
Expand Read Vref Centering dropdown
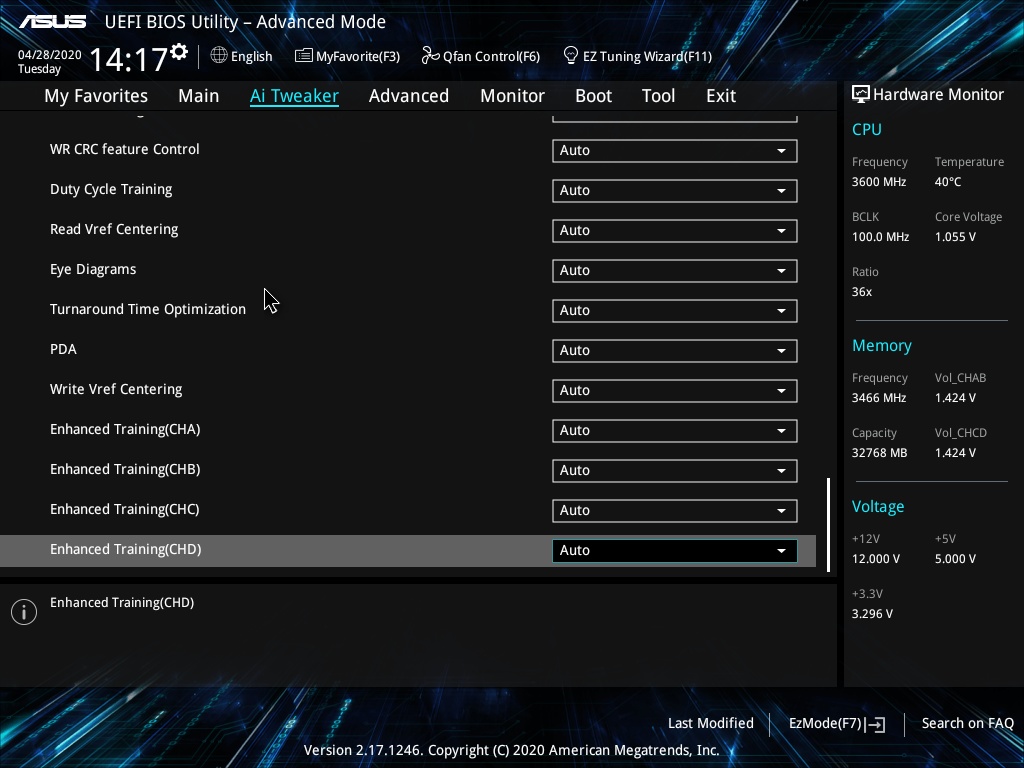coord(675,231)
